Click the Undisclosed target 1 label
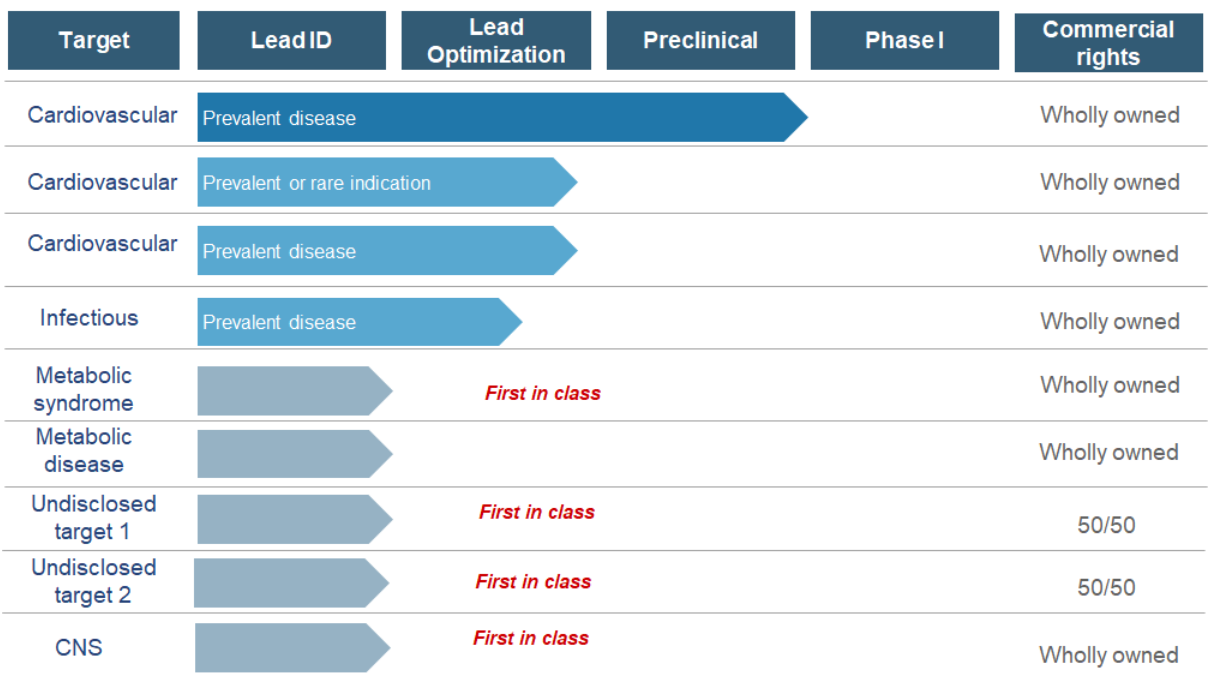The image size is (1215, 682). point(93,517)
